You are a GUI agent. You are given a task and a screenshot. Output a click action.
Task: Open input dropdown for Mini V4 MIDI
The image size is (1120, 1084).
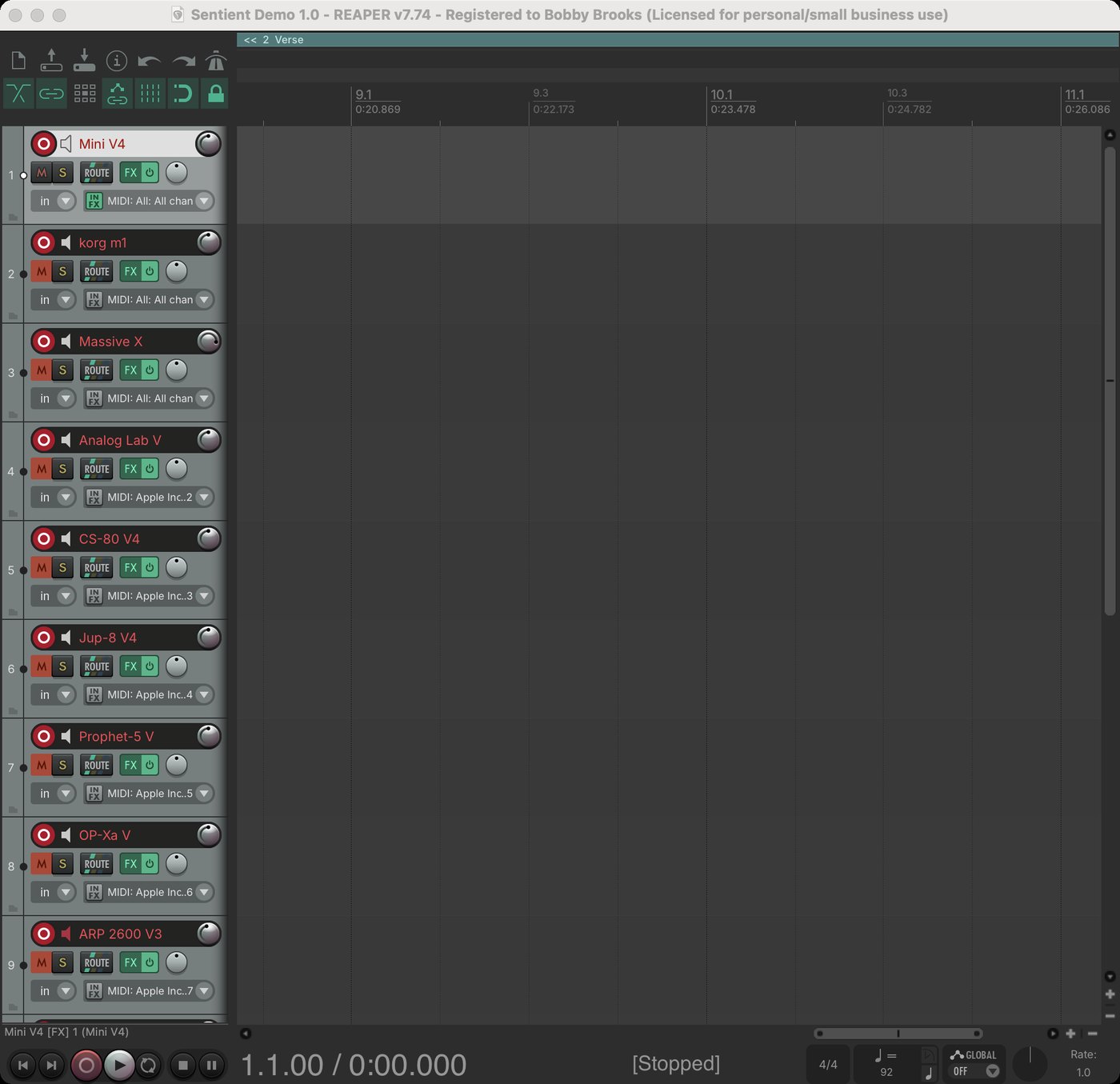click(205, 201)
